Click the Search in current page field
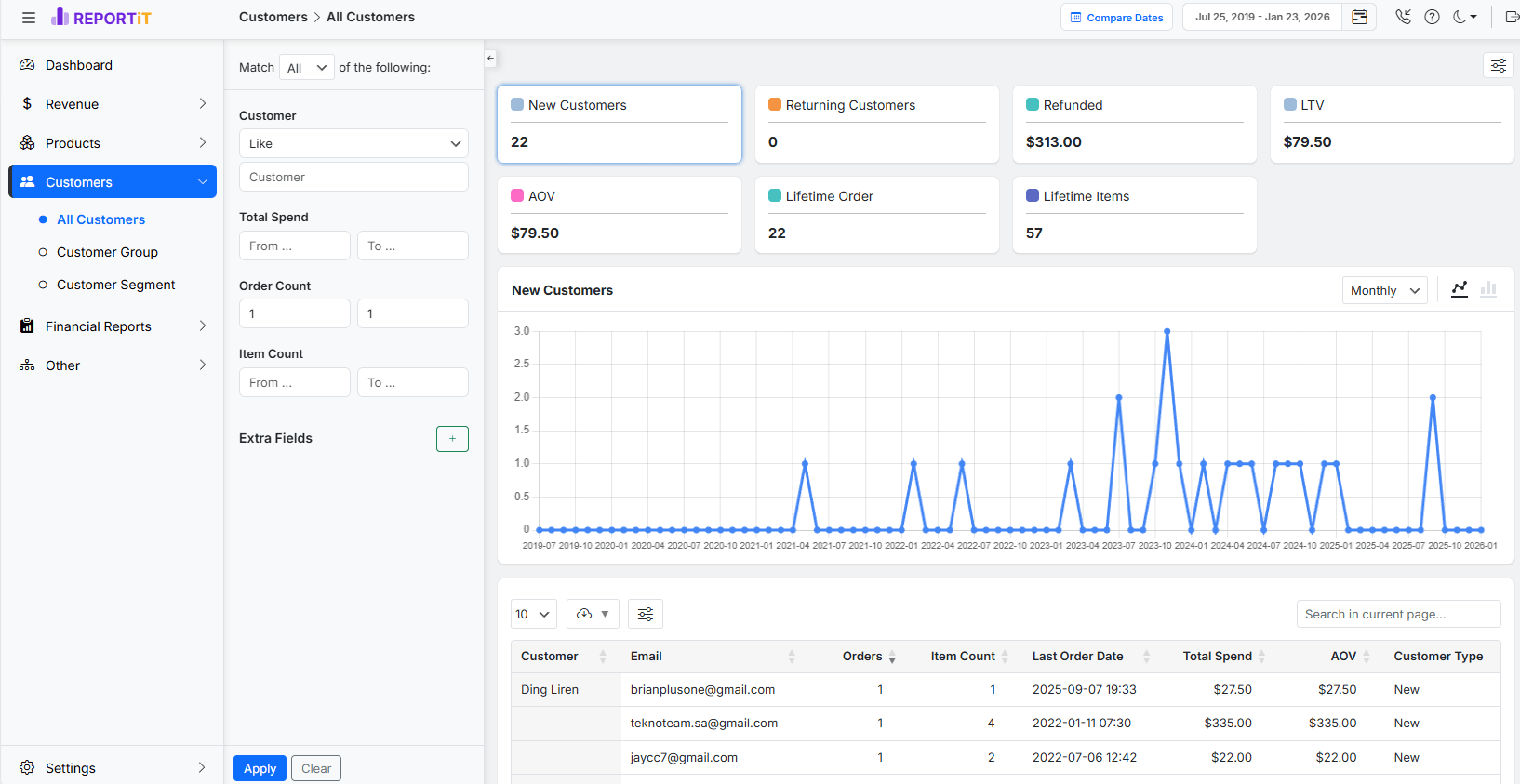 click(x=1397, y=614)
